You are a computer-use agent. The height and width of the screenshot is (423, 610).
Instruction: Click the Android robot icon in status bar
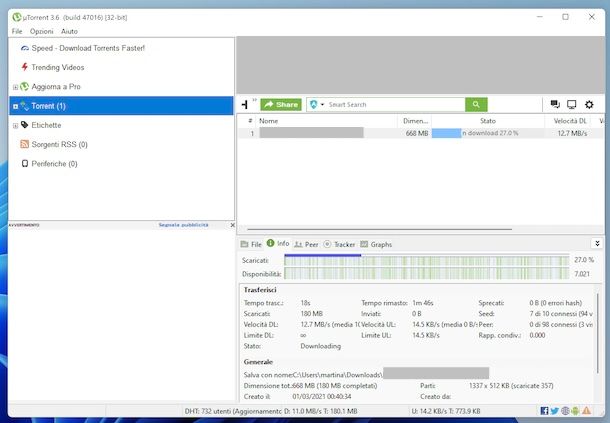[x=575, y=411]
